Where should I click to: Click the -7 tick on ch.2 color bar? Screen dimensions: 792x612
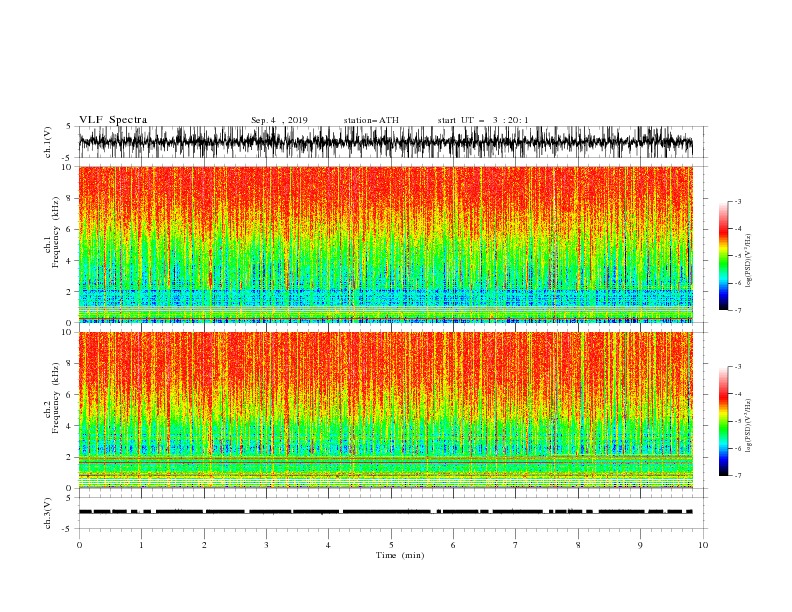(737, 475)
